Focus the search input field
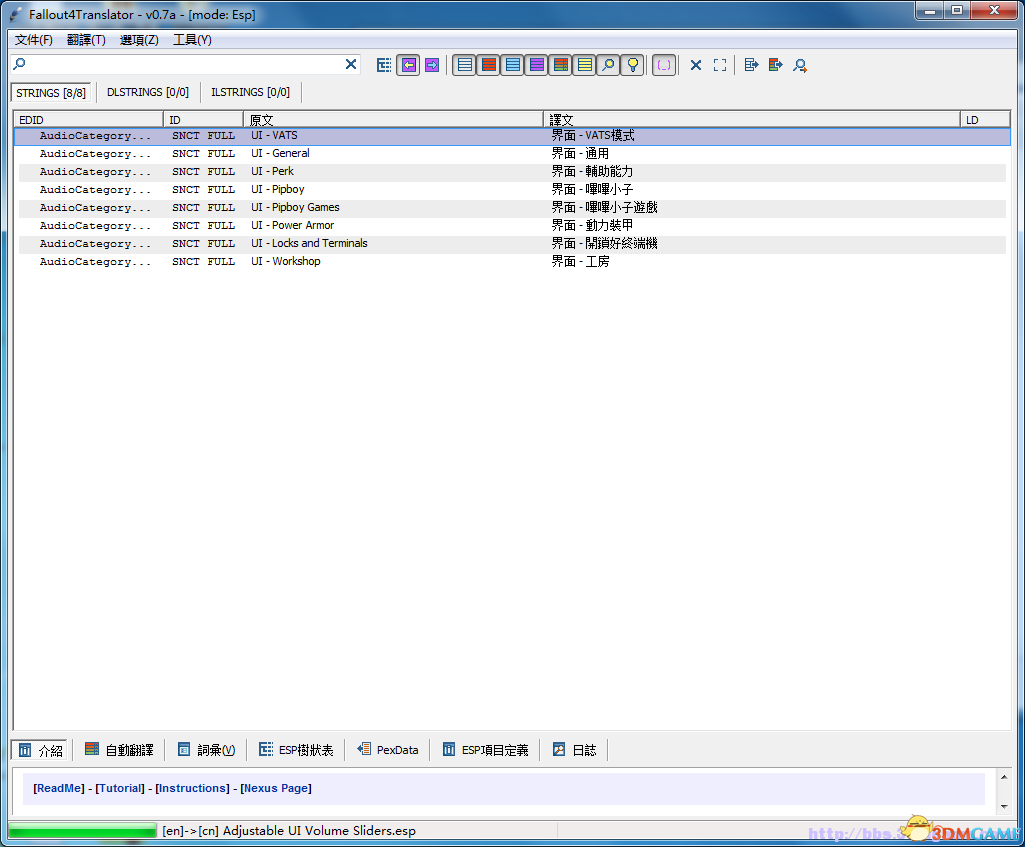The width and height of the screenshot is (1025, 847). (x=184, y=64)
